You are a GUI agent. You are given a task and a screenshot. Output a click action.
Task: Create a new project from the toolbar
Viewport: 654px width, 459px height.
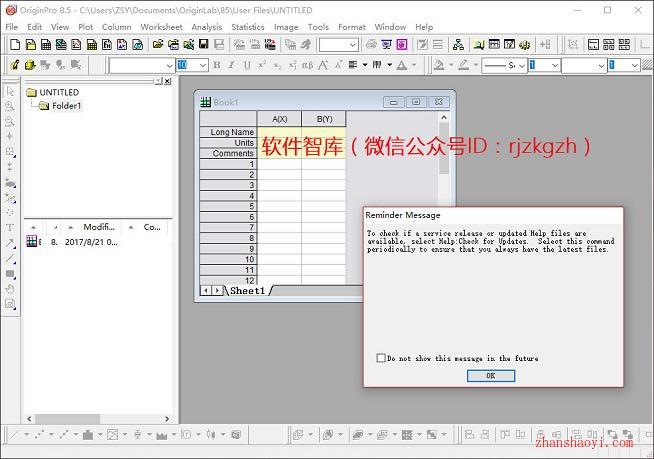tap(15, 44)
